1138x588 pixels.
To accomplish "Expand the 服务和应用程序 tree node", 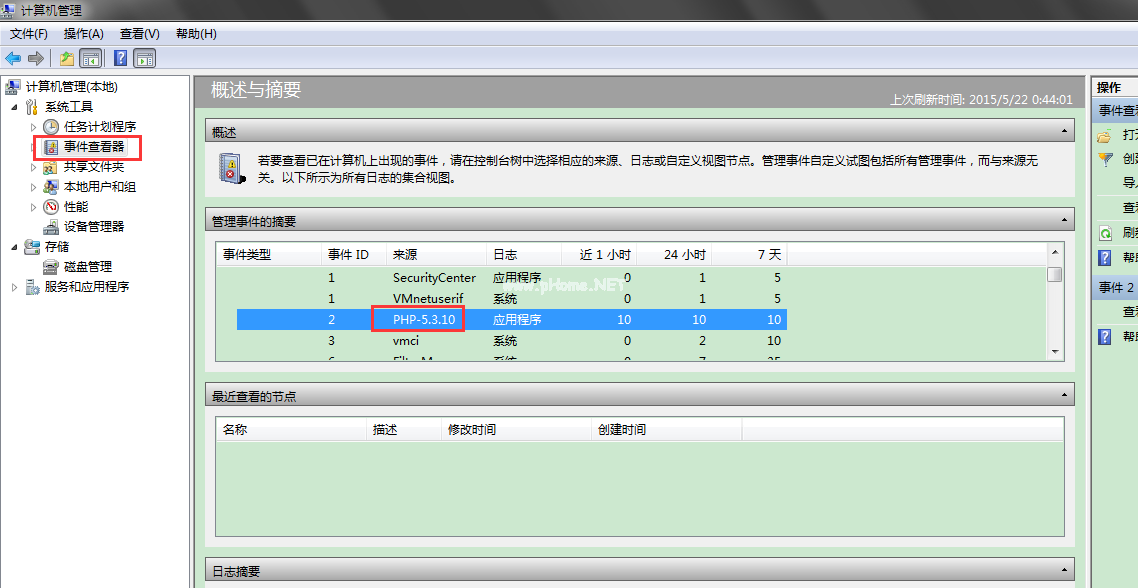I will 14,287.
